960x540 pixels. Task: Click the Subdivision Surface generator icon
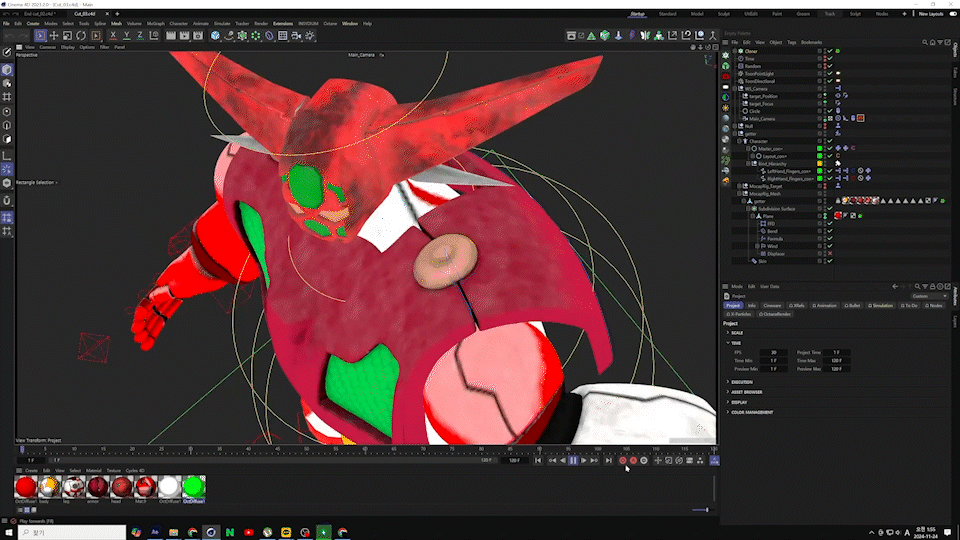242,36
